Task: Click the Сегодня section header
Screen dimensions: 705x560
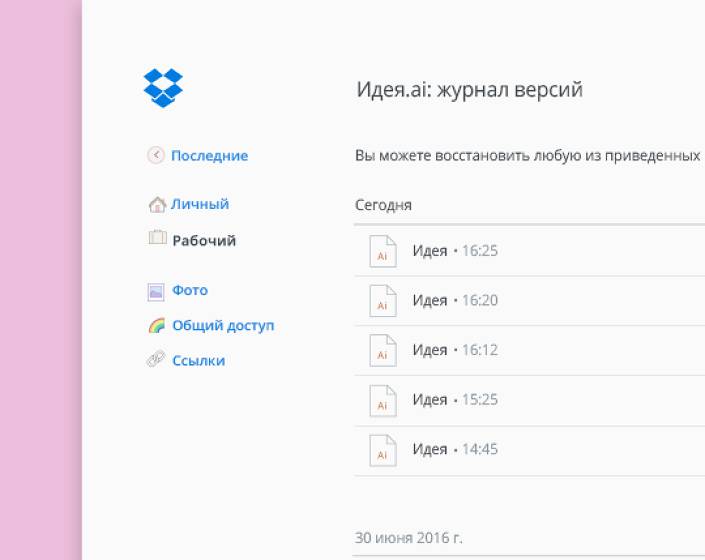Action: pyautogui.click(x=384, y=205)
